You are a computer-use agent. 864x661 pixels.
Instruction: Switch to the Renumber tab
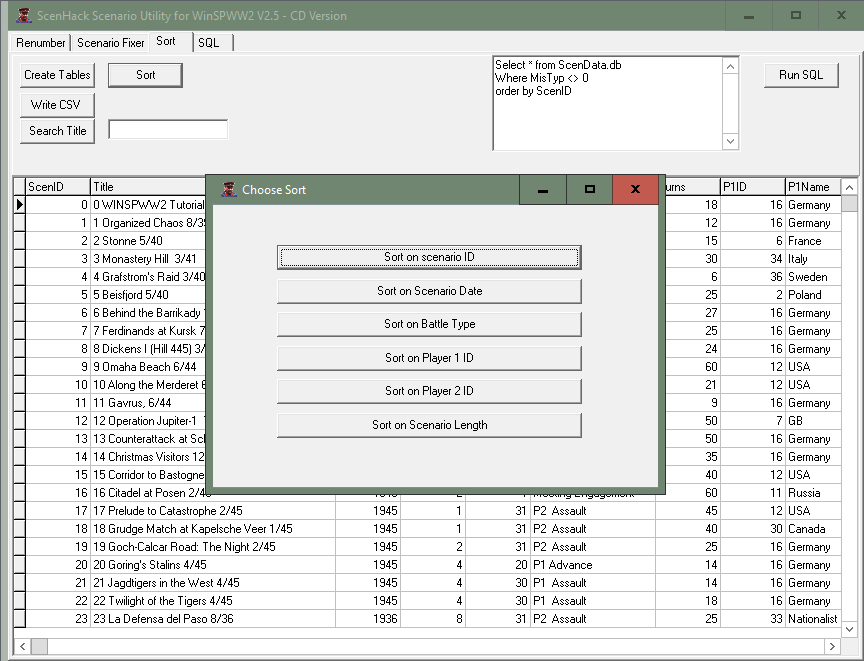click(x=41, y=42)
